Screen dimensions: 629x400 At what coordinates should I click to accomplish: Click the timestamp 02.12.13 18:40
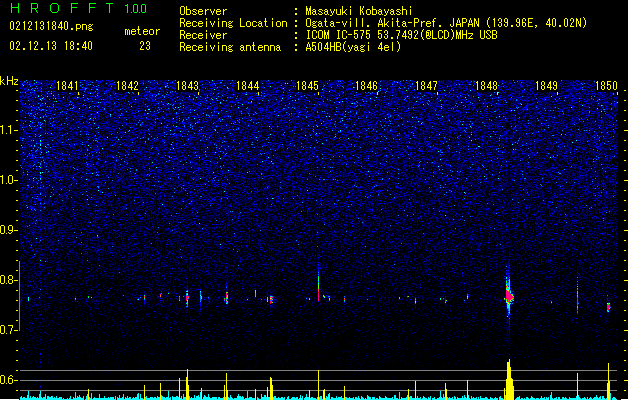coord(51,46)
